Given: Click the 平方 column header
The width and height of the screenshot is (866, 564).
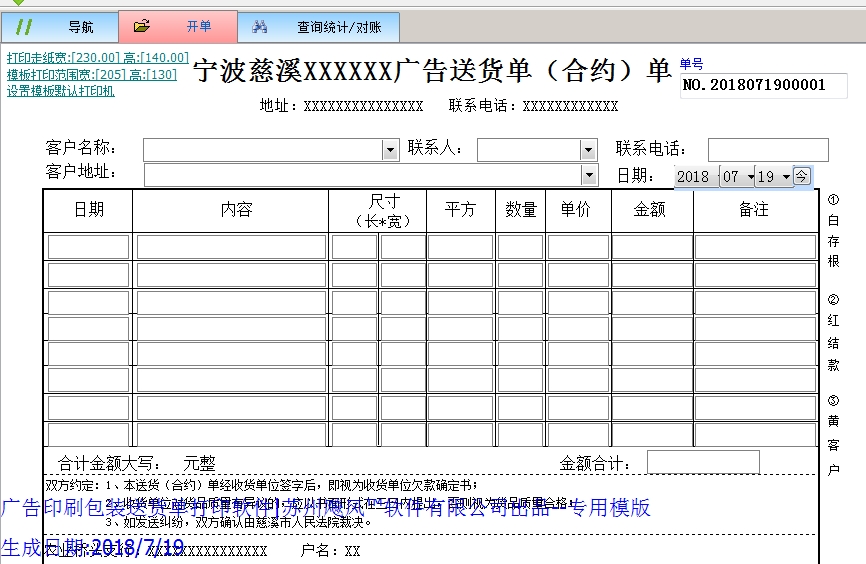Looking at the screenshot, I should tap(460, 210).
